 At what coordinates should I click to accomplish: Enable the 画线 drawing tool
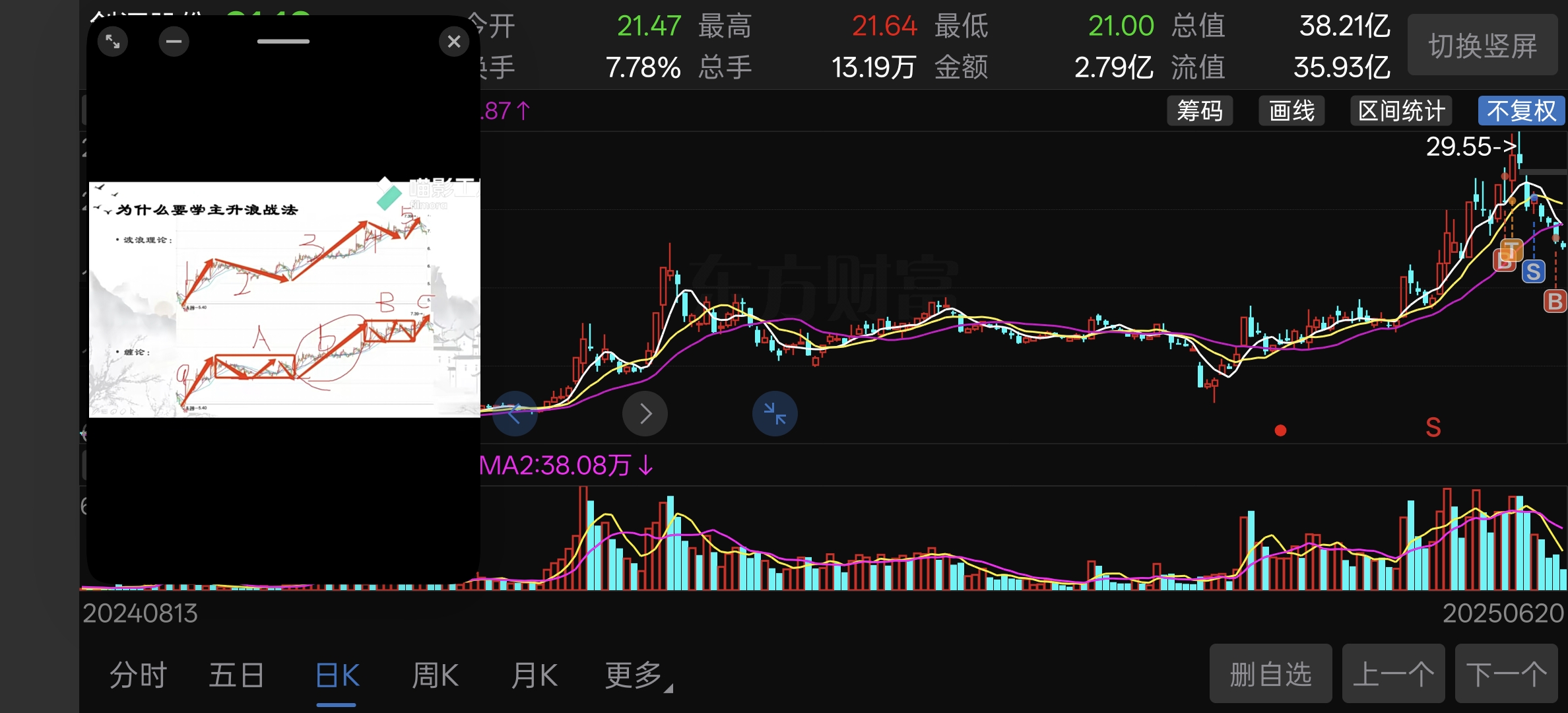click(1291, 111)
